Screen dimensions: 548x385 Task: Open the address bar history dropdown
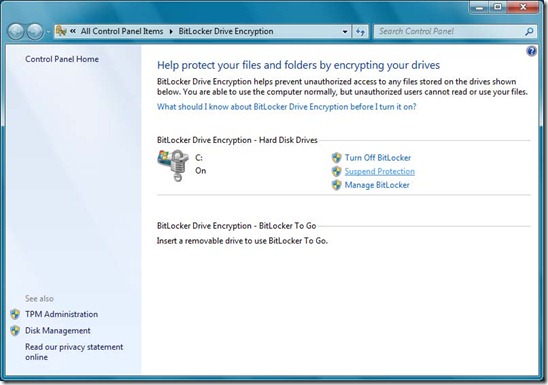[345, 32]
